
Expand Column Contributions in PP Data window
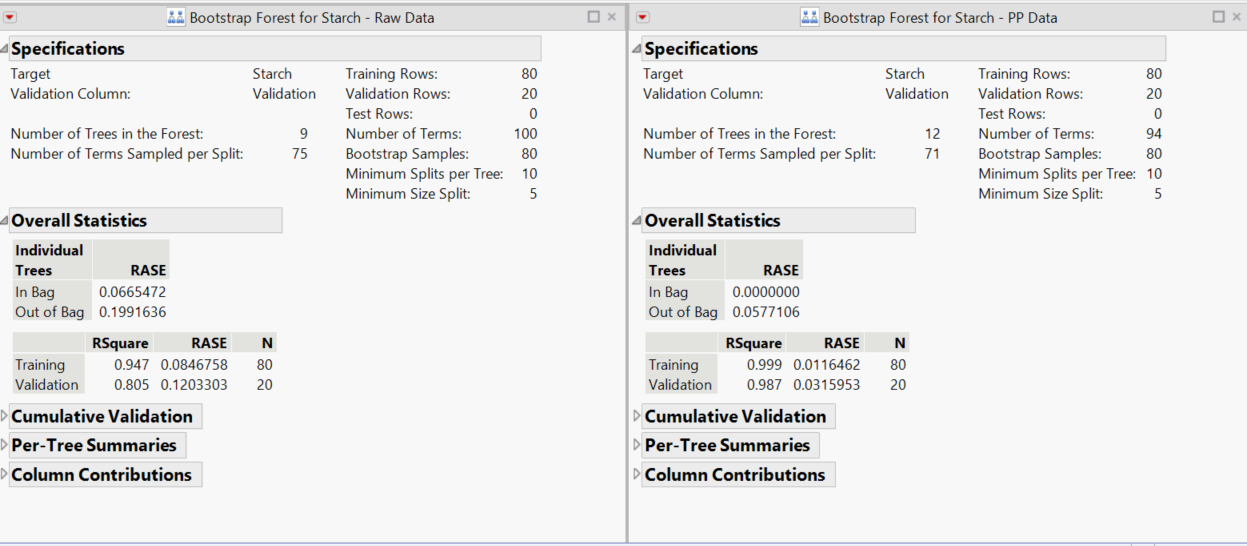(637, 474)
